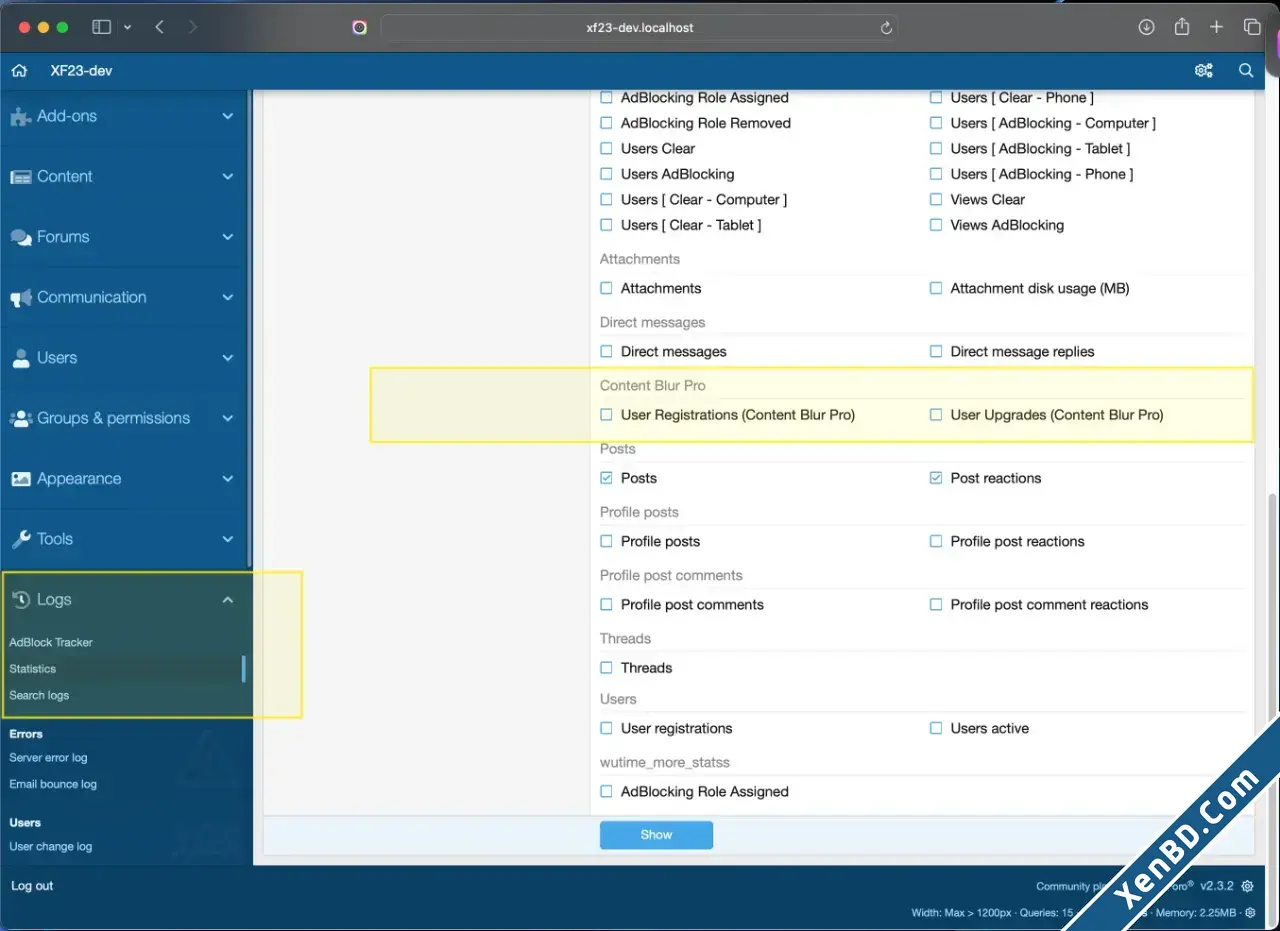1280x931 pixels.
Task: Click the gear icon after Memory: 2.25MB
Action: point(1250,913)
